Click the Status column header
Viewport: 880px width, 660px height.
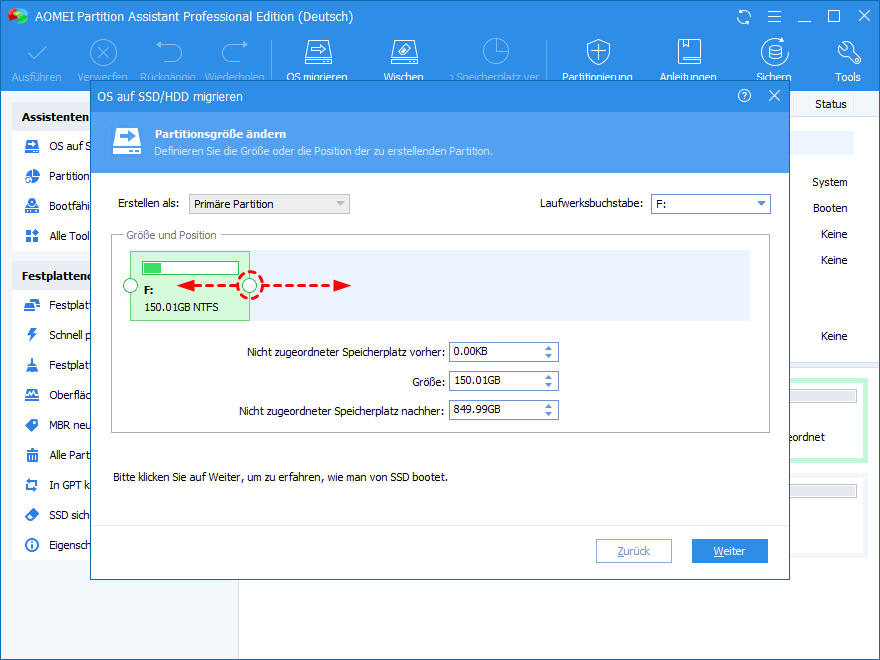tap(831, 104)
